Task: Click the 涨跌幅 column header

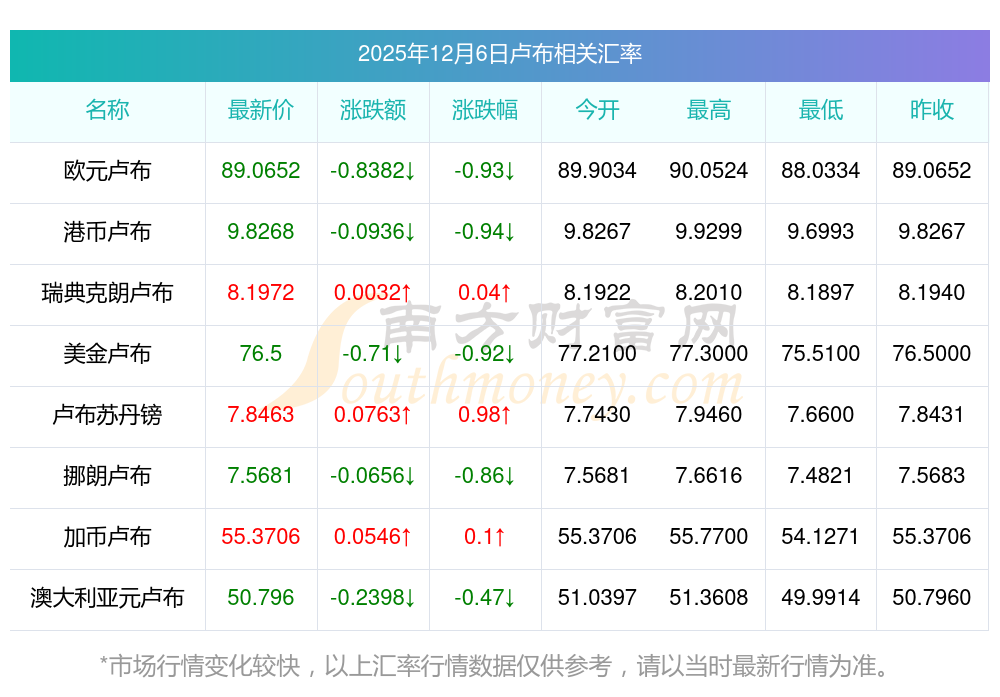Action: pos(485,110)
